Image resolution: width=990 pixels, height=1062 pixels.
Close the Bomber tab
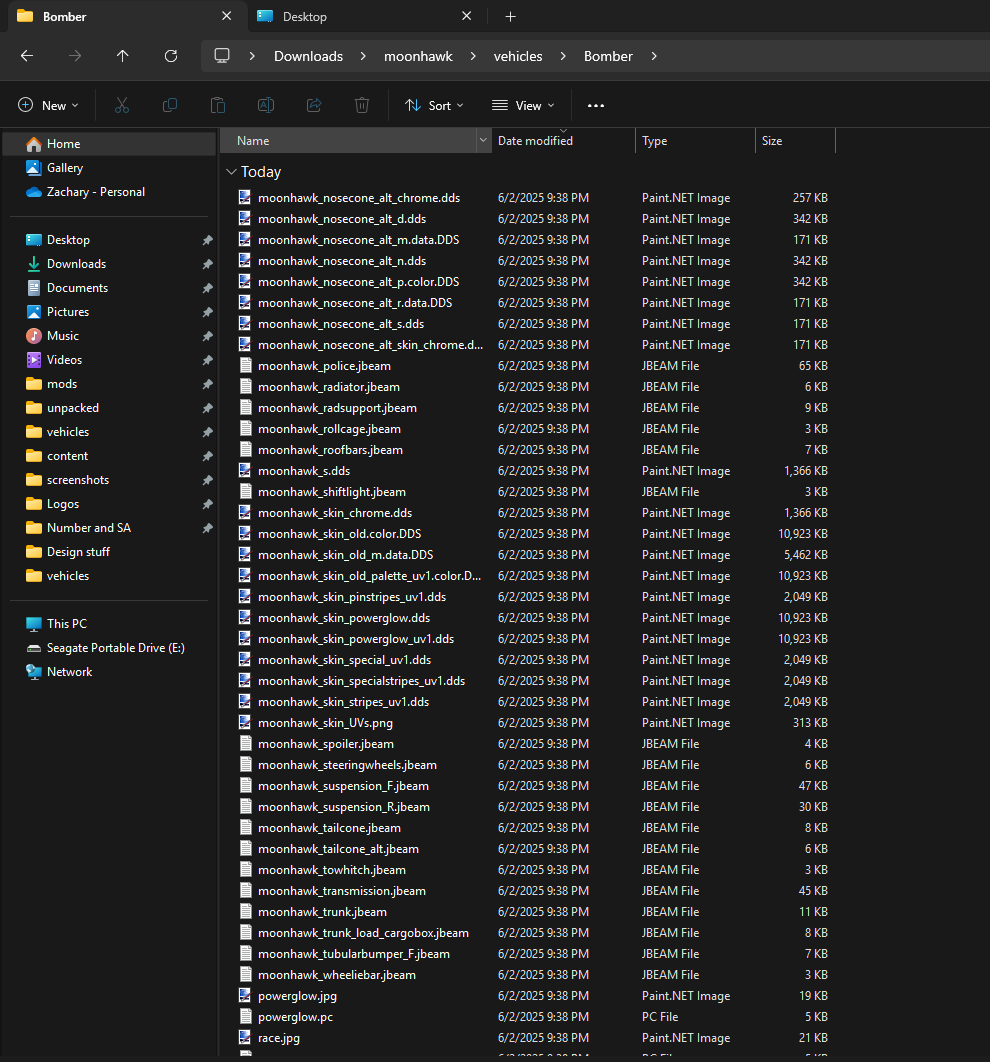(227, 16)
